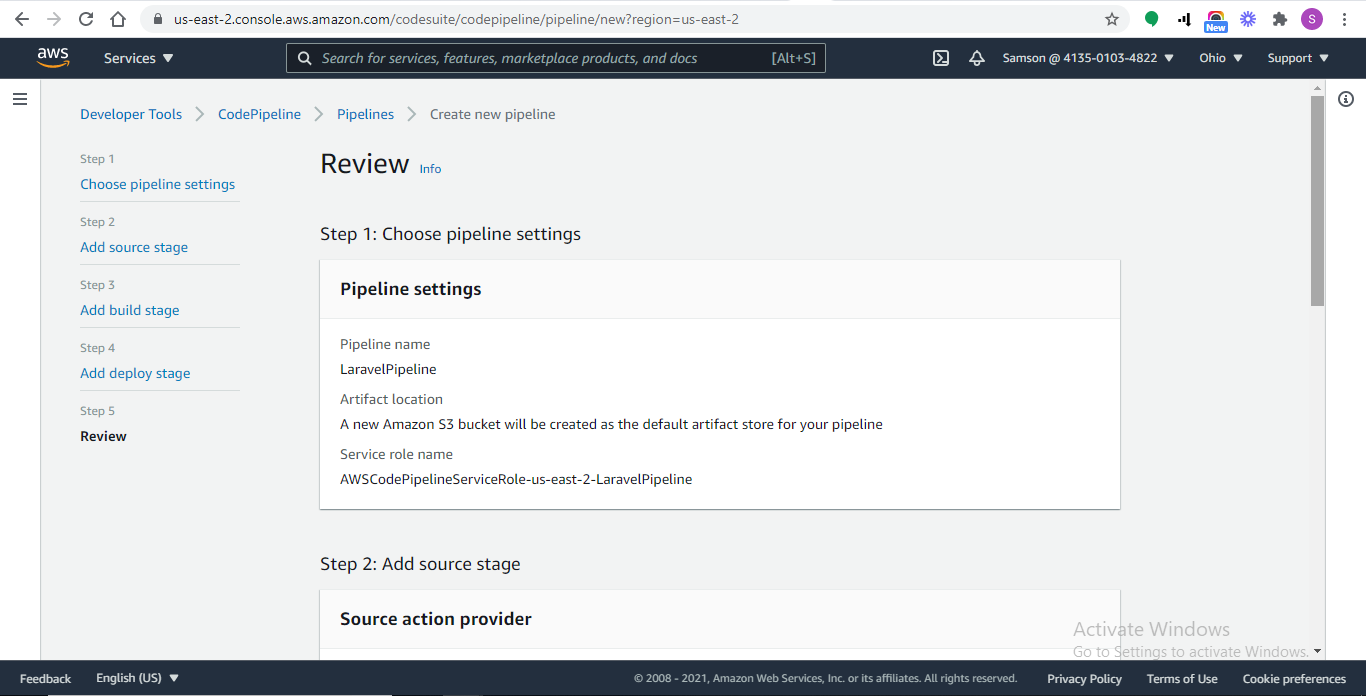Open the browser extensions puzzle icon
The width and height of the screenshot is (1366, 696).
point(1280,18)
